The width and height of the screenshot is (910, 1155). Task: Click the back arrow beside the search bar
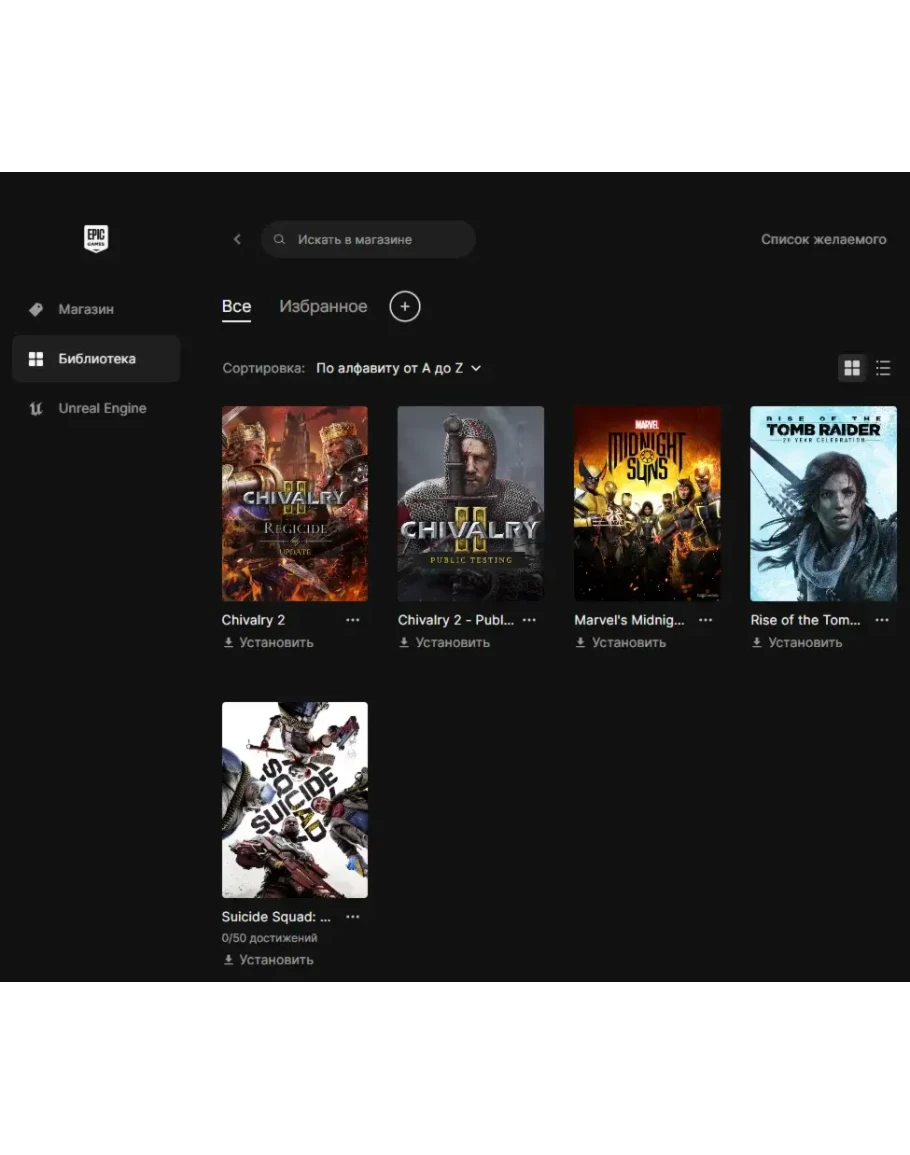(237, 240)
